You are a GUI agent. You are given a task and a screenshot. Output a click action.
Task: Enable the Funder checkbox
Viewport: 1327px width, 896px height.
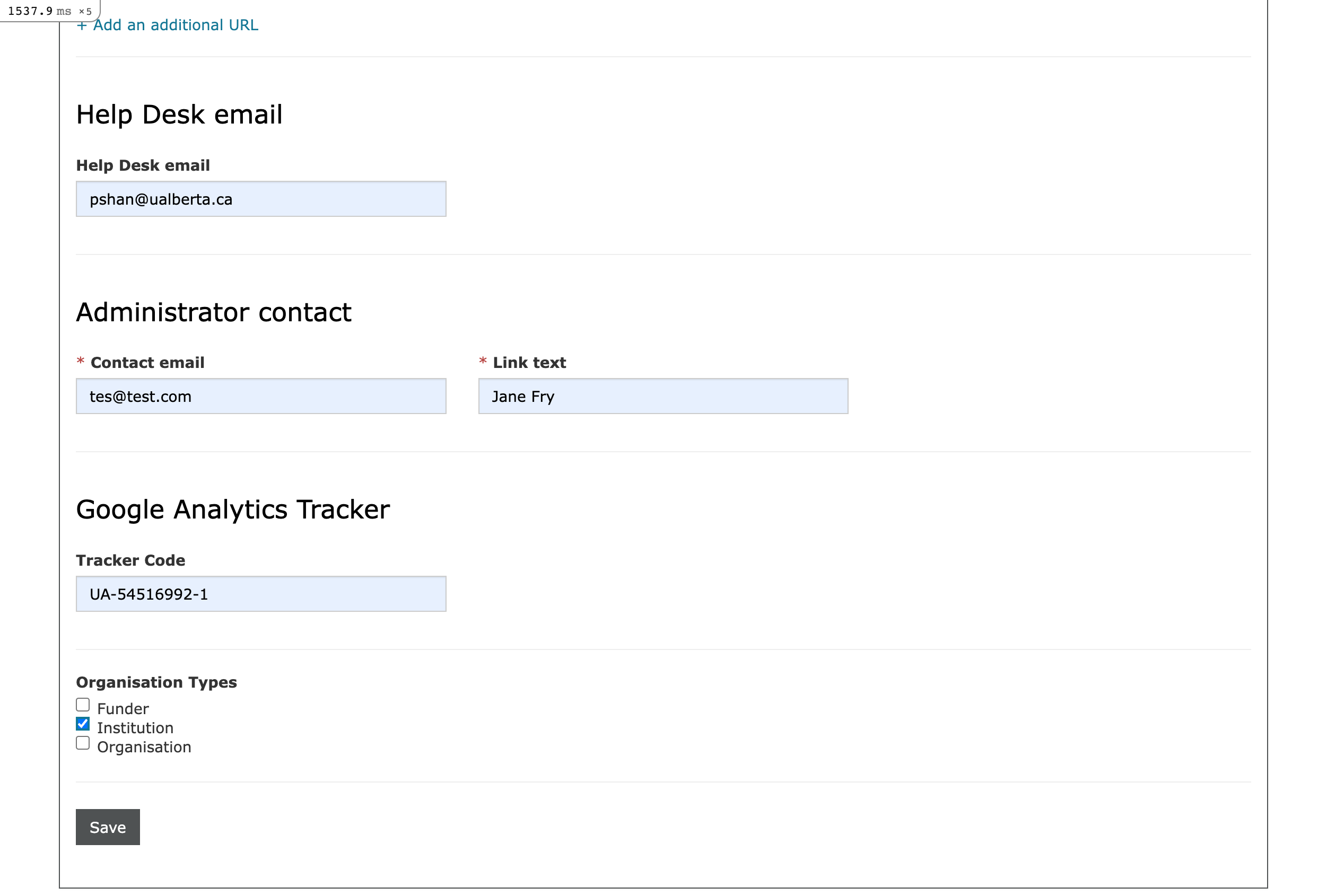83,704
